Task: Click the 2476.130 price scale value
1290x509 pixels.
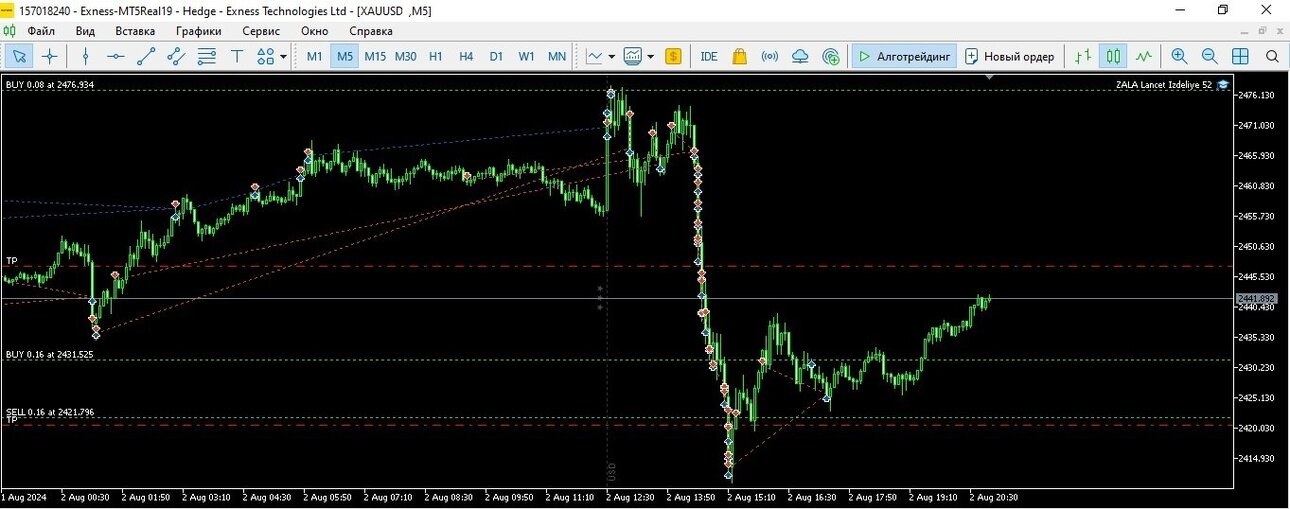Action: click(1258, 95)
